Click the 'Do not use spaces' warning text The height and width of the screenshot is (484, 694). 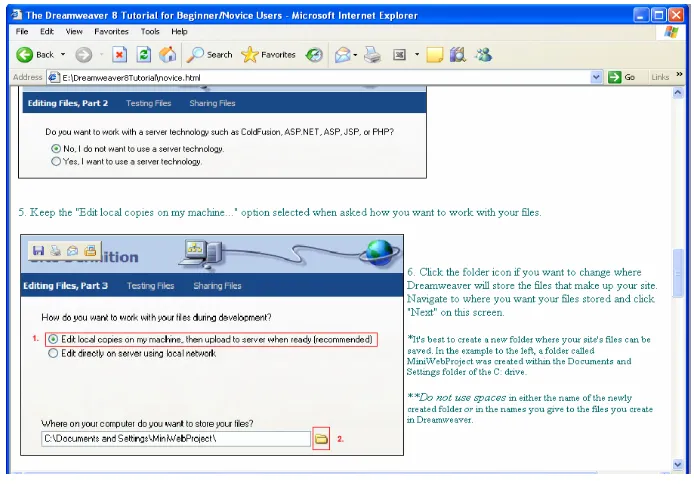[462, 397]
